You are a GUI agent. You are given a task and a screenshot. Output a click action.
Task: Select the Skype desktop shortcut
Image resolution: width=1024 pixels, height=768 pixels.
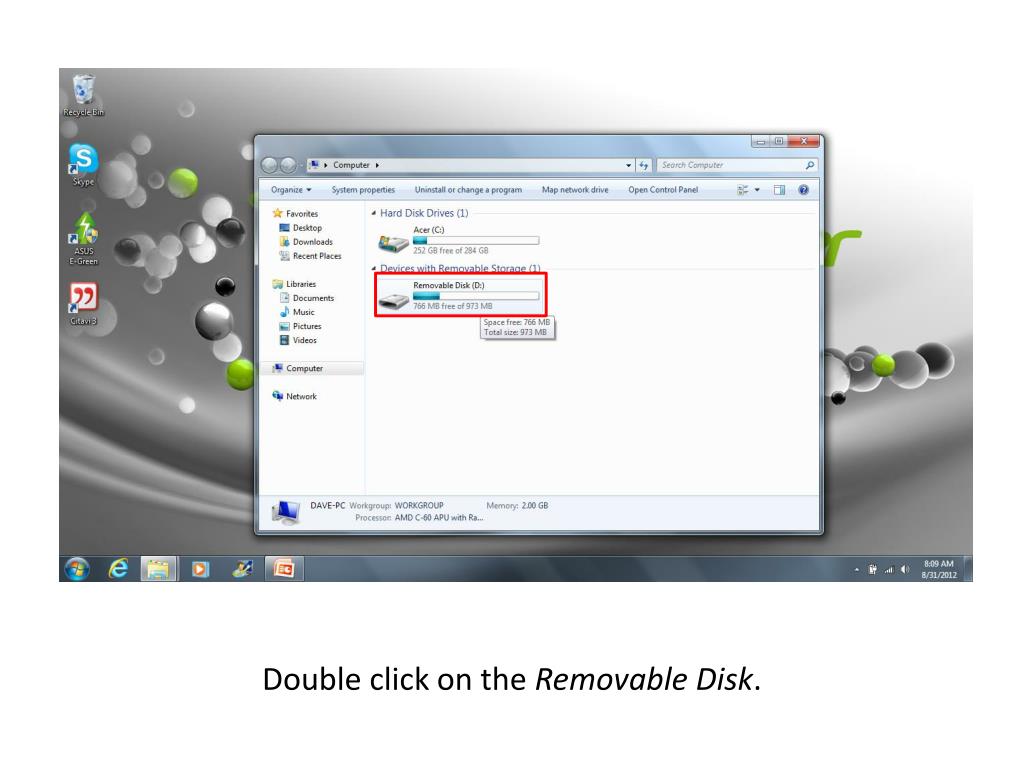click(84, 165)
